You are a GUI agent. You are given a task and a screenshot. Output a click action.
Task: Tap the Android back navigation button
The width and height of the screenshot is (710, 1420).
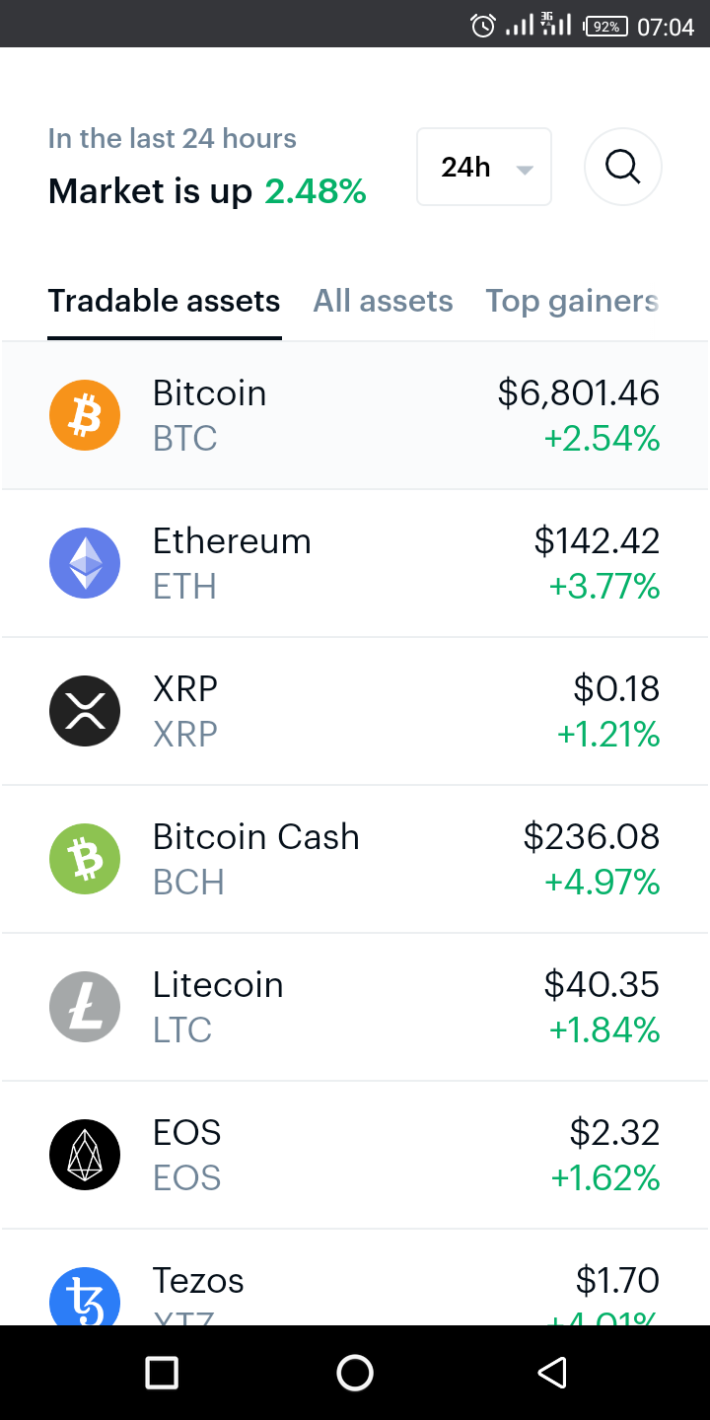pos(552,1372)
